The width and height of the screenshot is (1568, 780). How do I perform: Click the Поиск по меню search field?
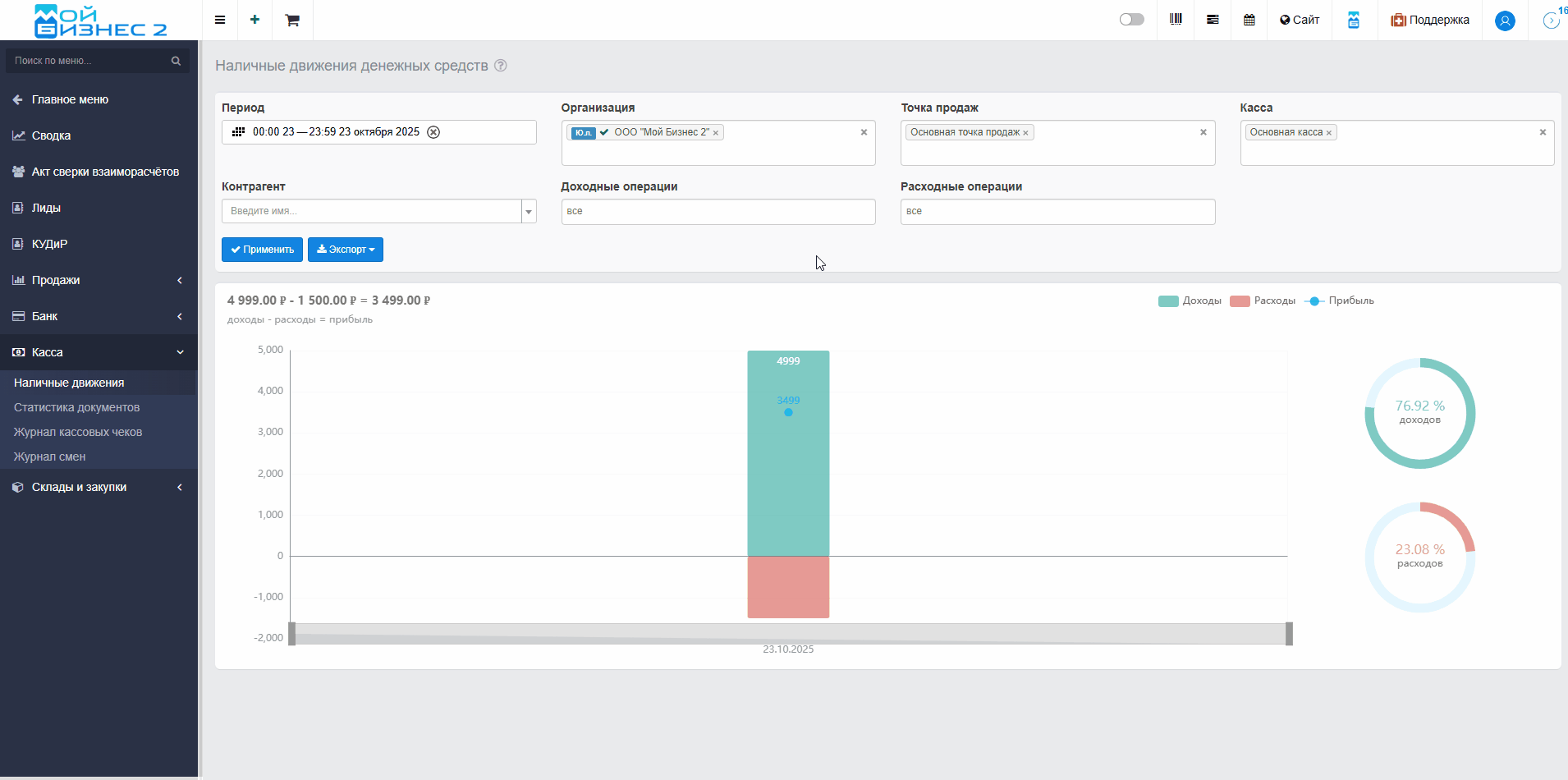pyautogui.click(x=90, y=61)
